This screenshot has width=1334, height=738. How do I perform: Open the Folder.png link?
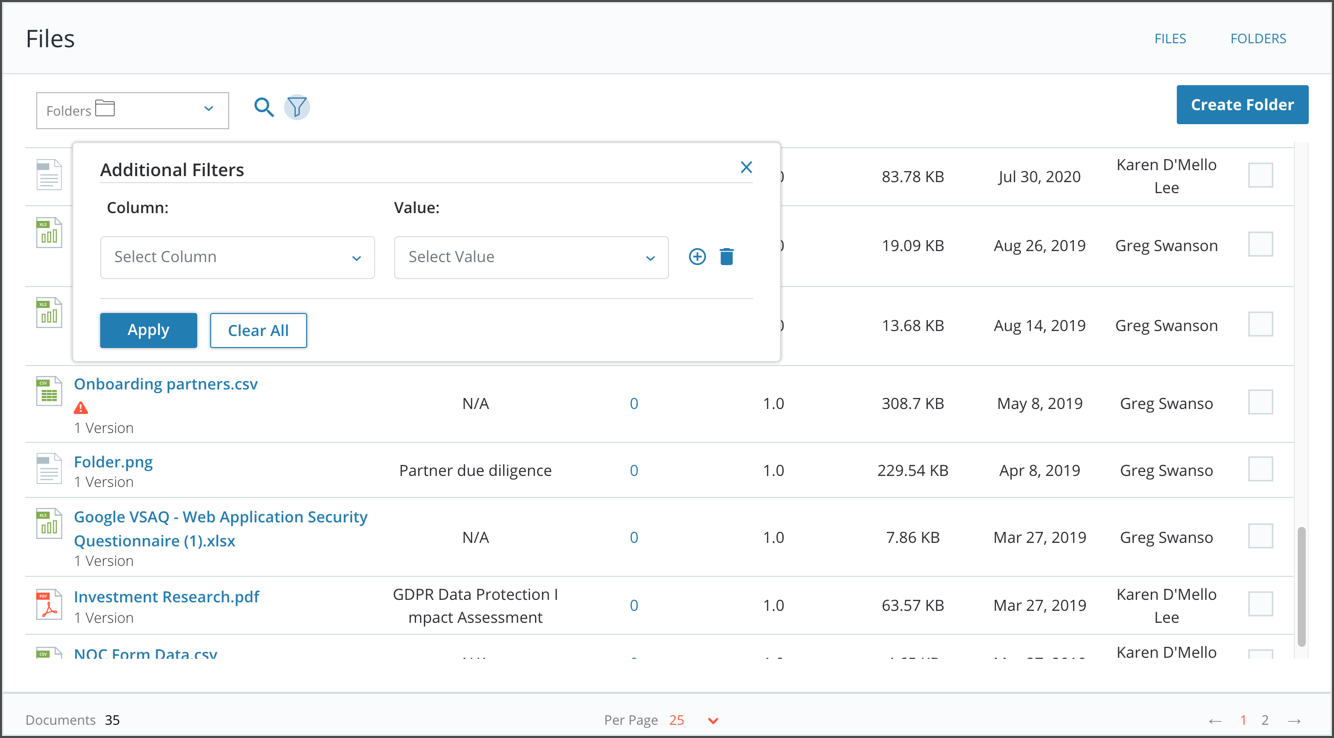tap(113, 462)
